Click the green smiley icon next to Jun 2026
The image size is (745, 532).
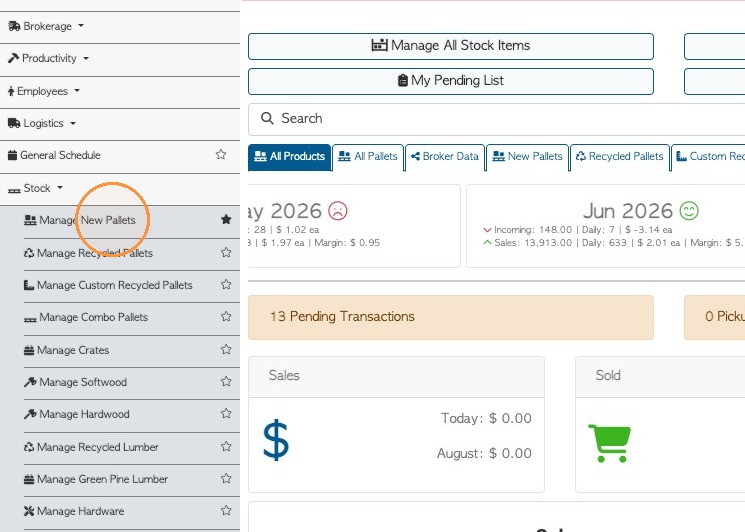[689, 210]
